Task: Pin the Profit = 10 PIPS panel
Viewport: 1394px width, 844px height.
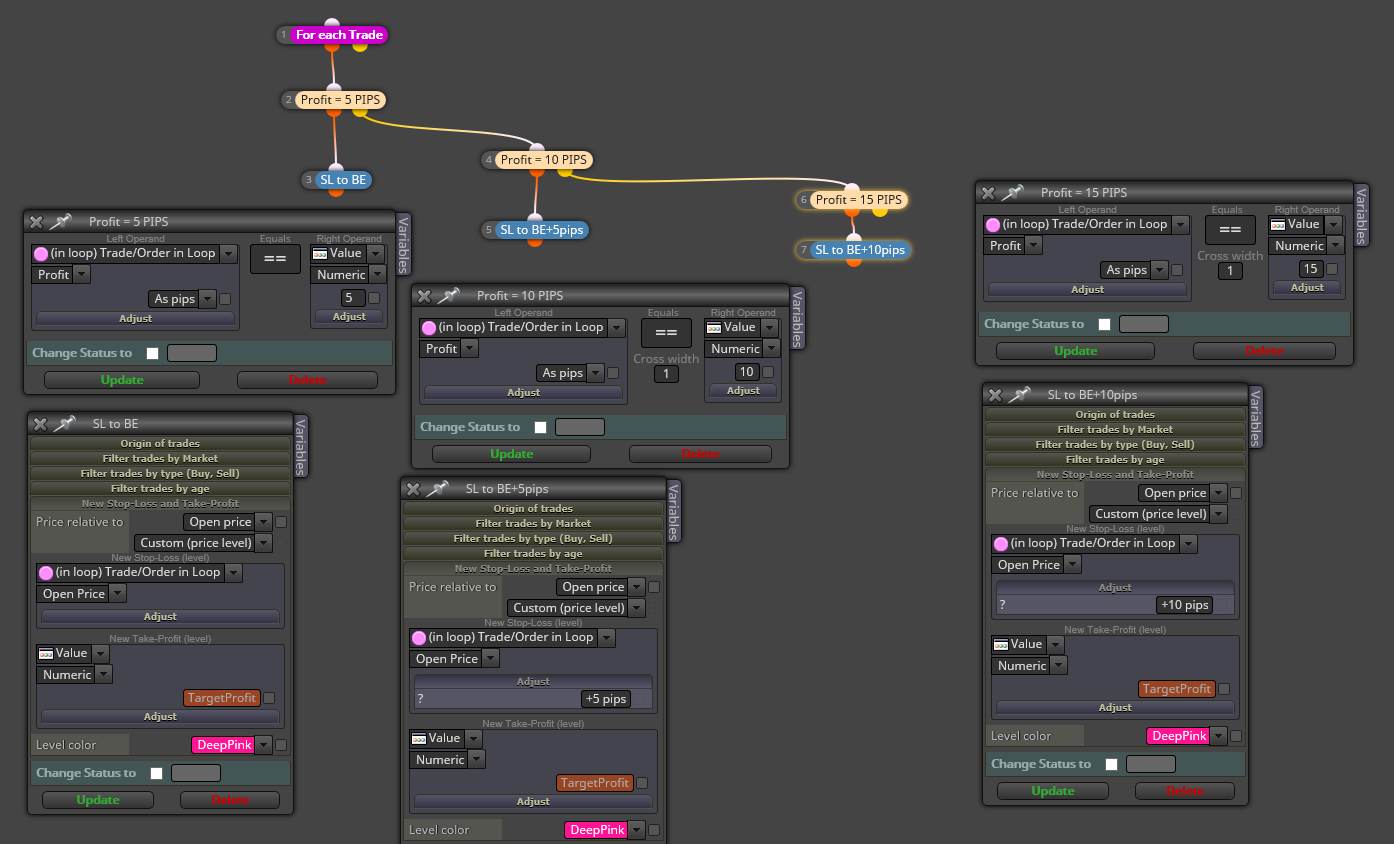Action: (x=449, y=295)
